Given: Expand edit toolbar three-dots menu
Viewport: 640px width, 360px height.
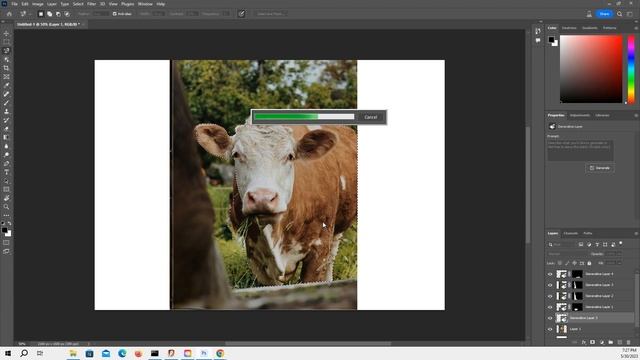Looking at the screenshot, I should [6, 215].
